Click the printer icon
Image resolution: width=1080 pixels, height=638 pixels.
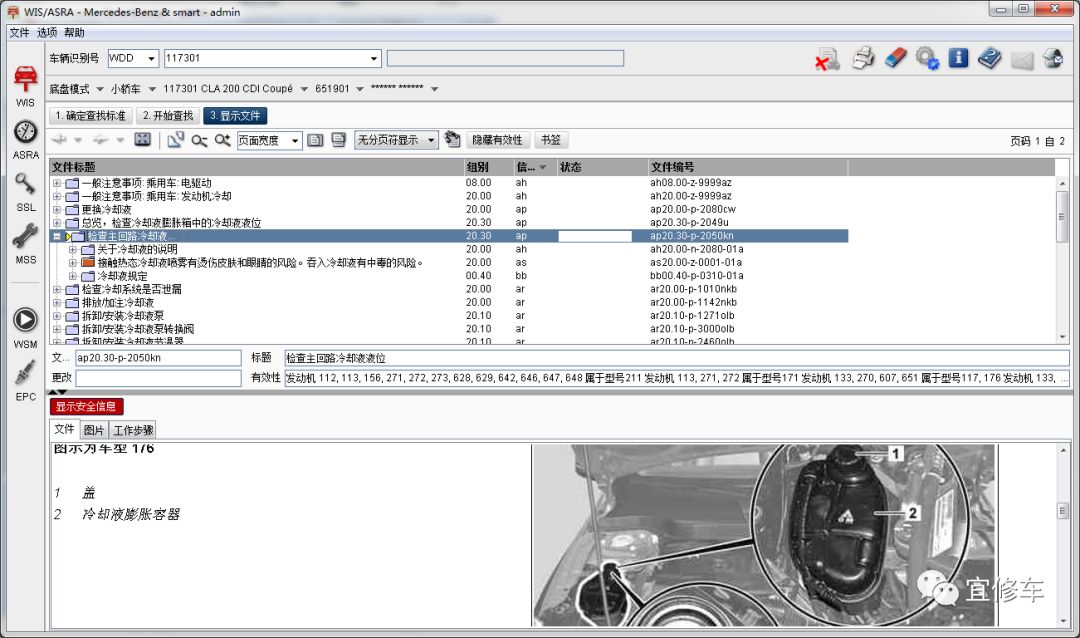click(x=863, y=59)
